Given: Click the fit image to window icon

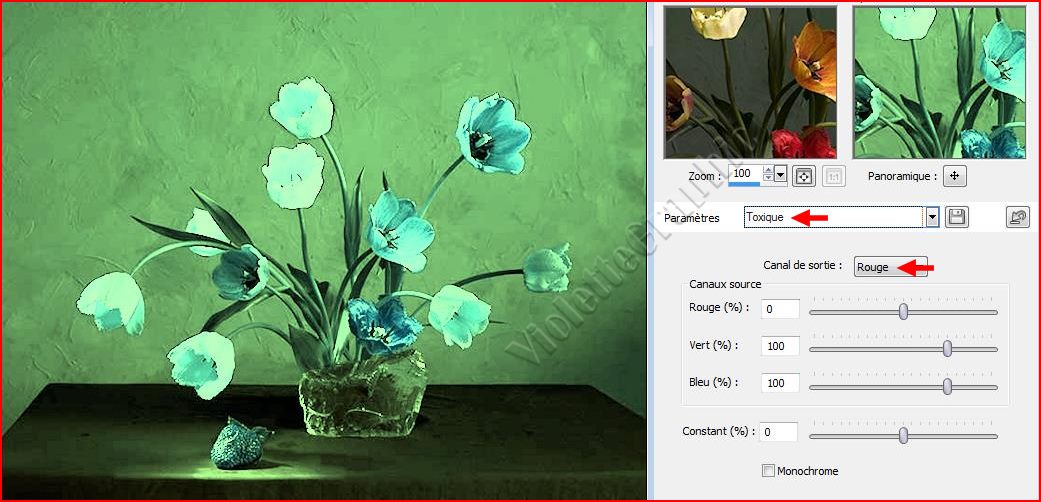Looking at the screenshot, I should 803,176.
